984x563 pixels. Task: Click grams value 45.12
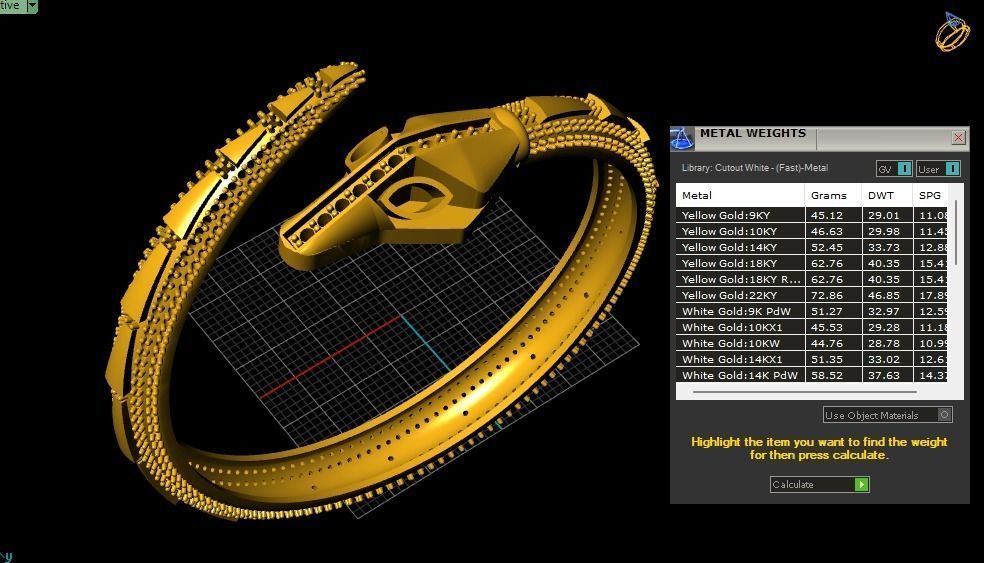pyautogui.click(x=826, y=215)
